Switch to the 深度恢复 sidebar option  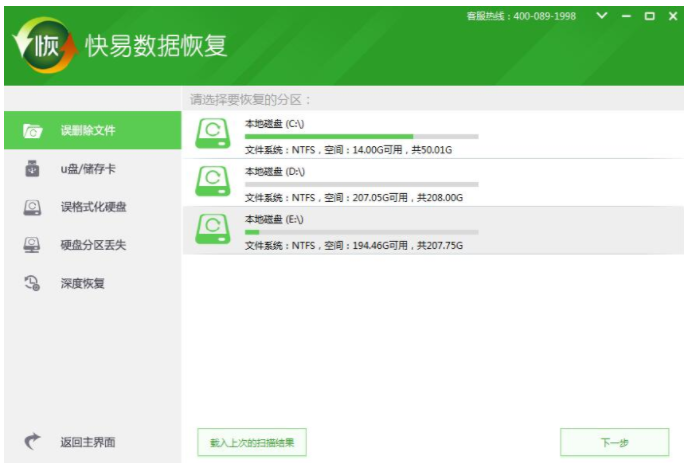tap(83, 283)
